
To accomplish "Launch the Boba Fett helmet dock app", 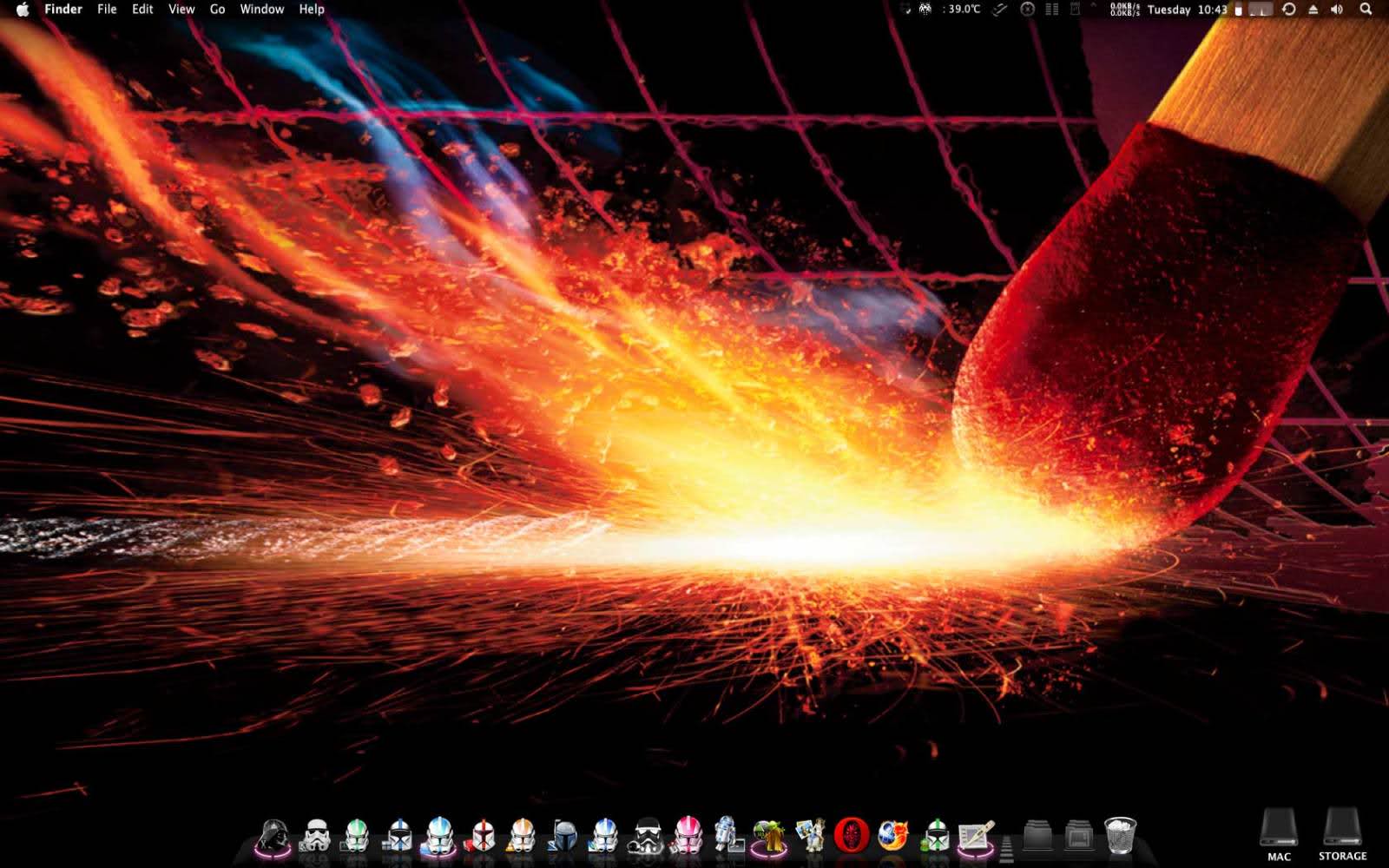I will coord(563,836).
